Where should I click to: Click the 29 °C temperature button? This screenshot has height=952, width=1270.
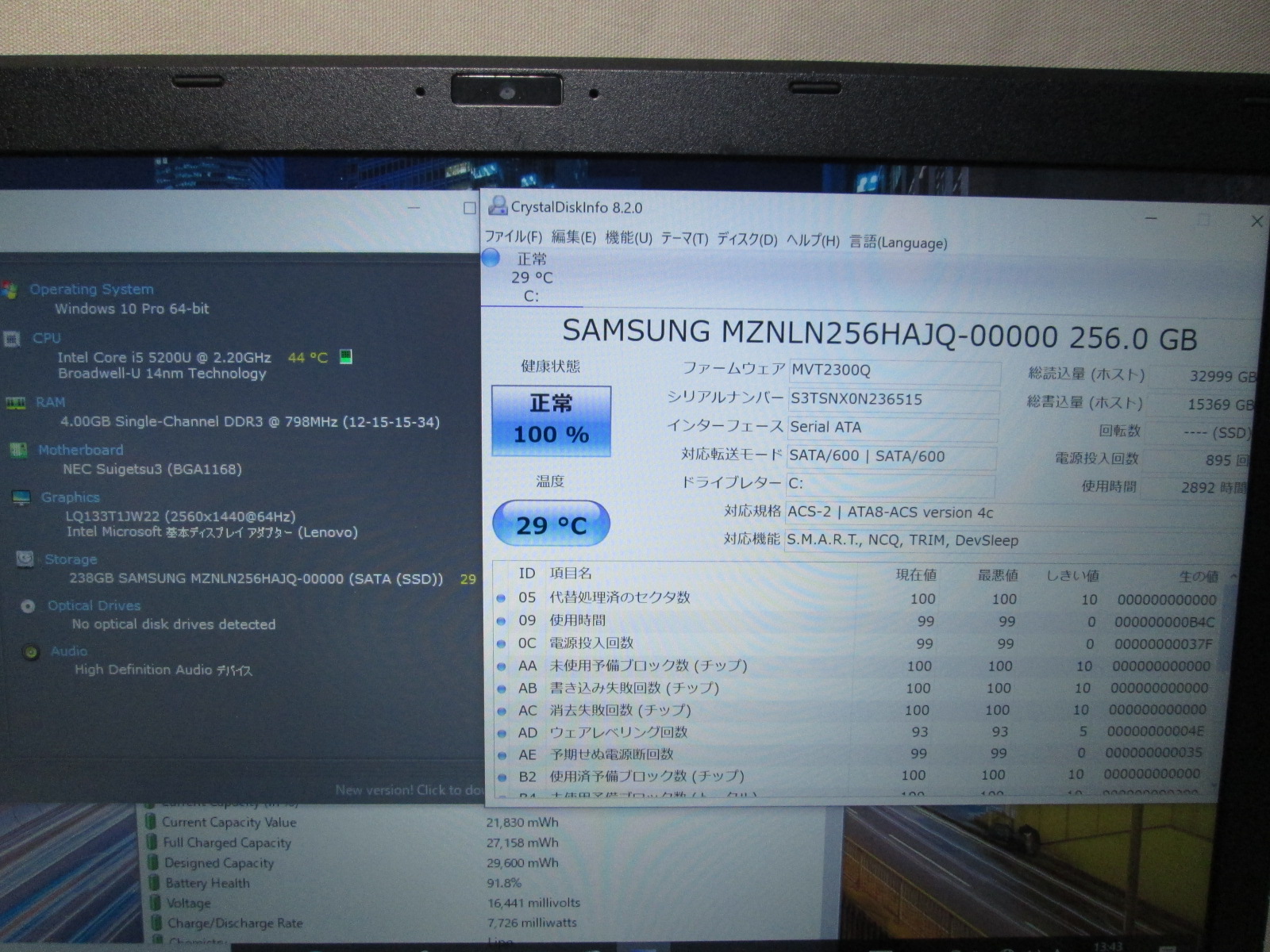tap(551, 524)
